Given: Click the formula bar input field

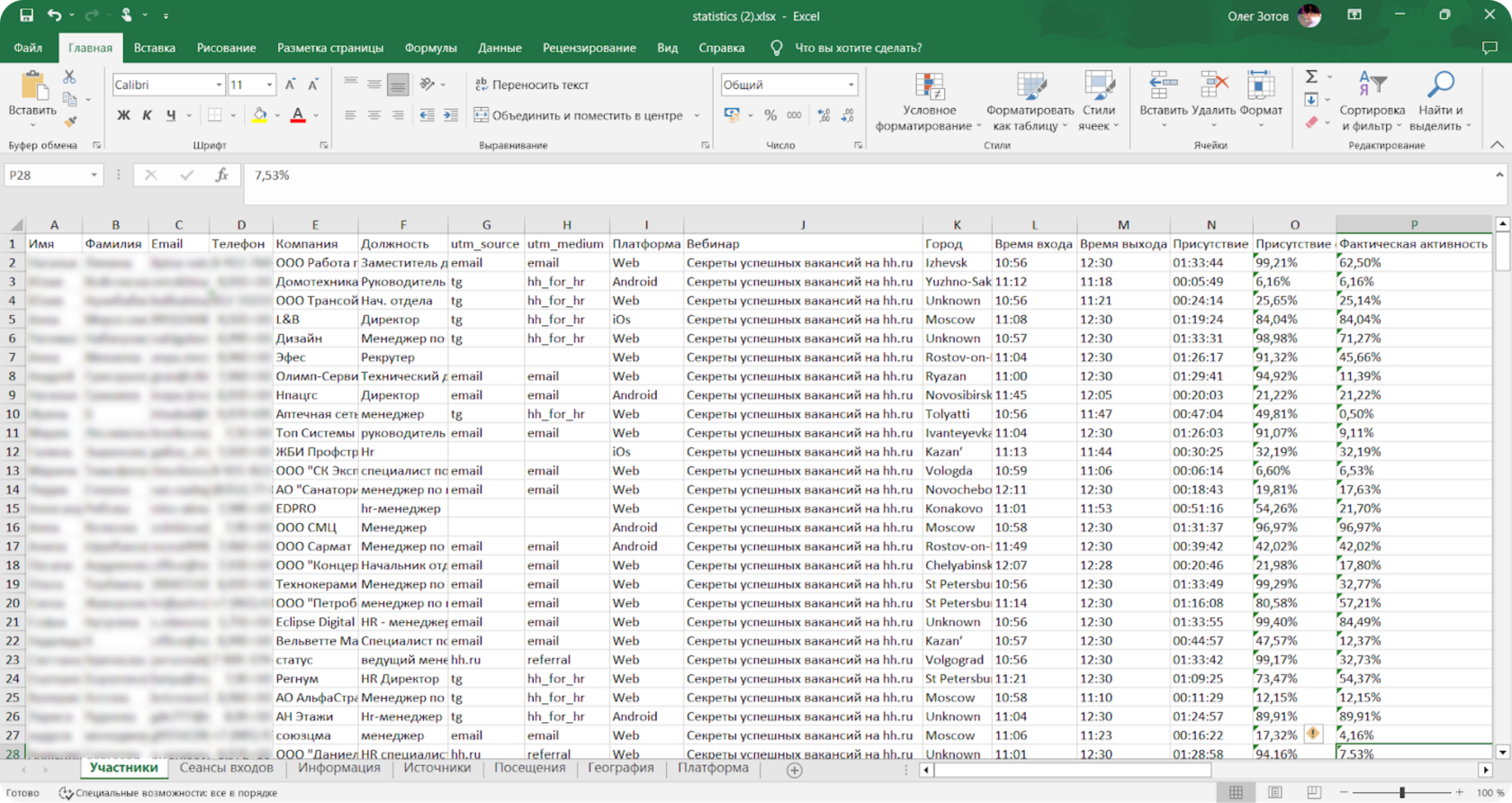Looking at the screenshot, I should (864, 176).
